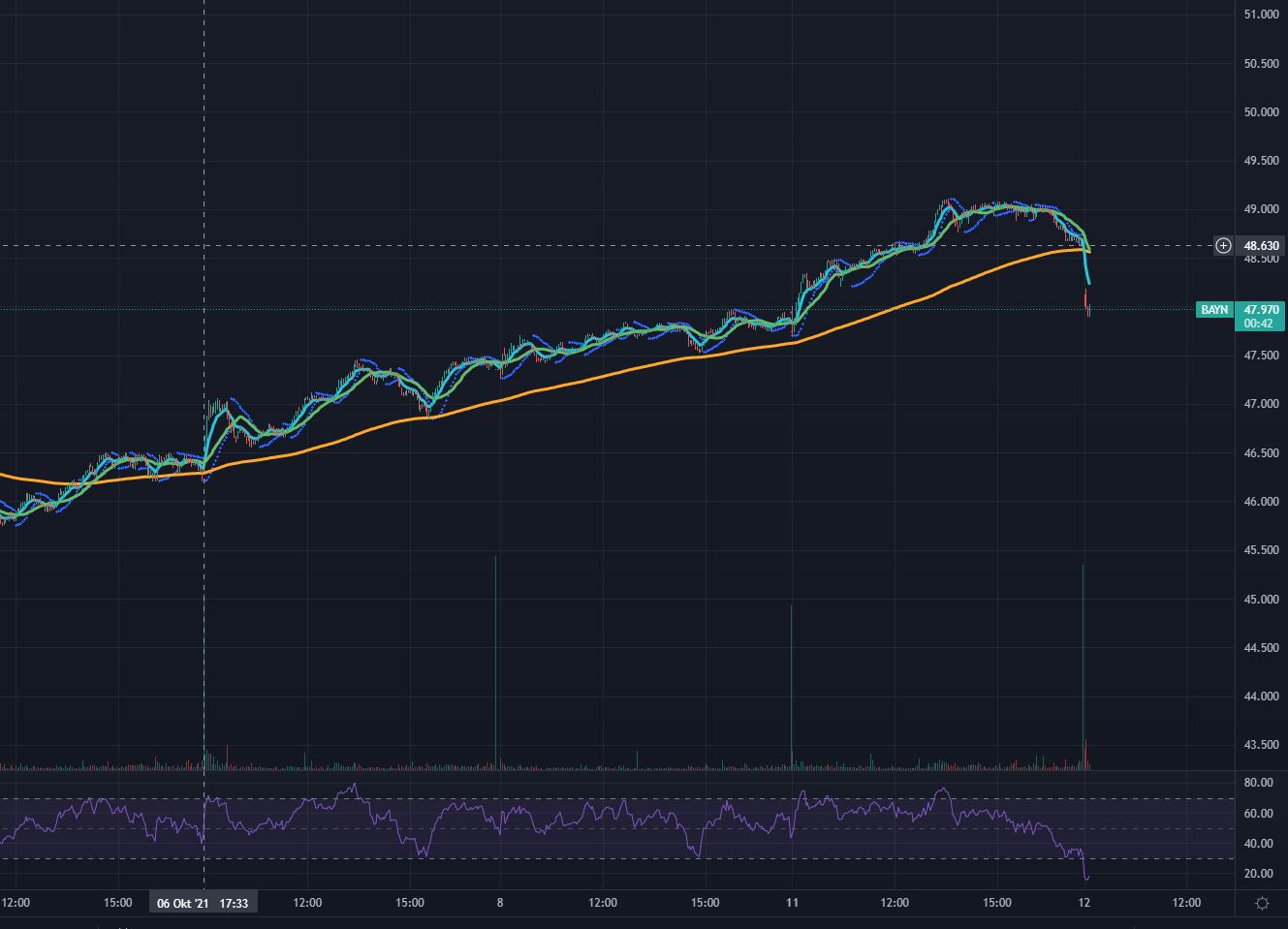
Task: Click the 20.00 label on the RSI scale
Action: pos(1256,874)
